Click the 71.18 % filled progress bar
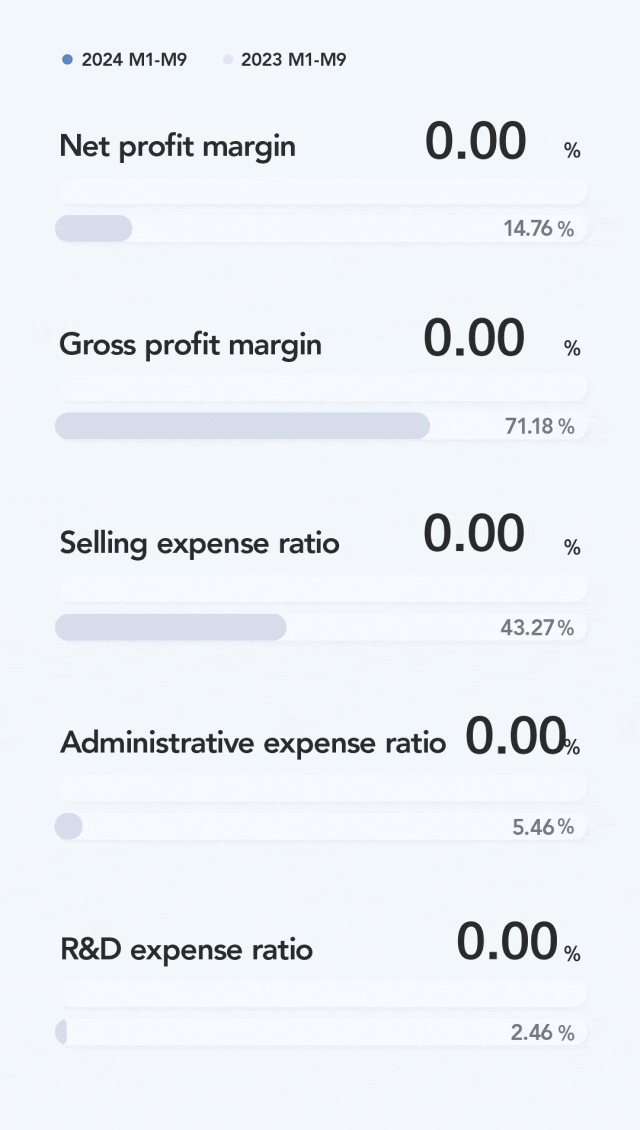The image size is (640, 1130). [242, 426]
